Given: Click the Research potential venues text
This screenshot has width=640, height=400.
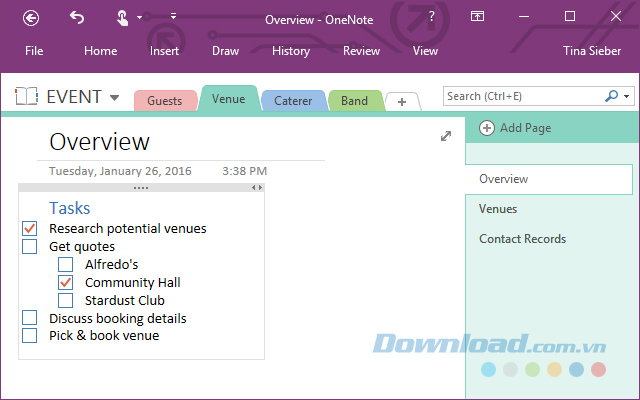Looking at the screenshot, I should pos(128,229).
